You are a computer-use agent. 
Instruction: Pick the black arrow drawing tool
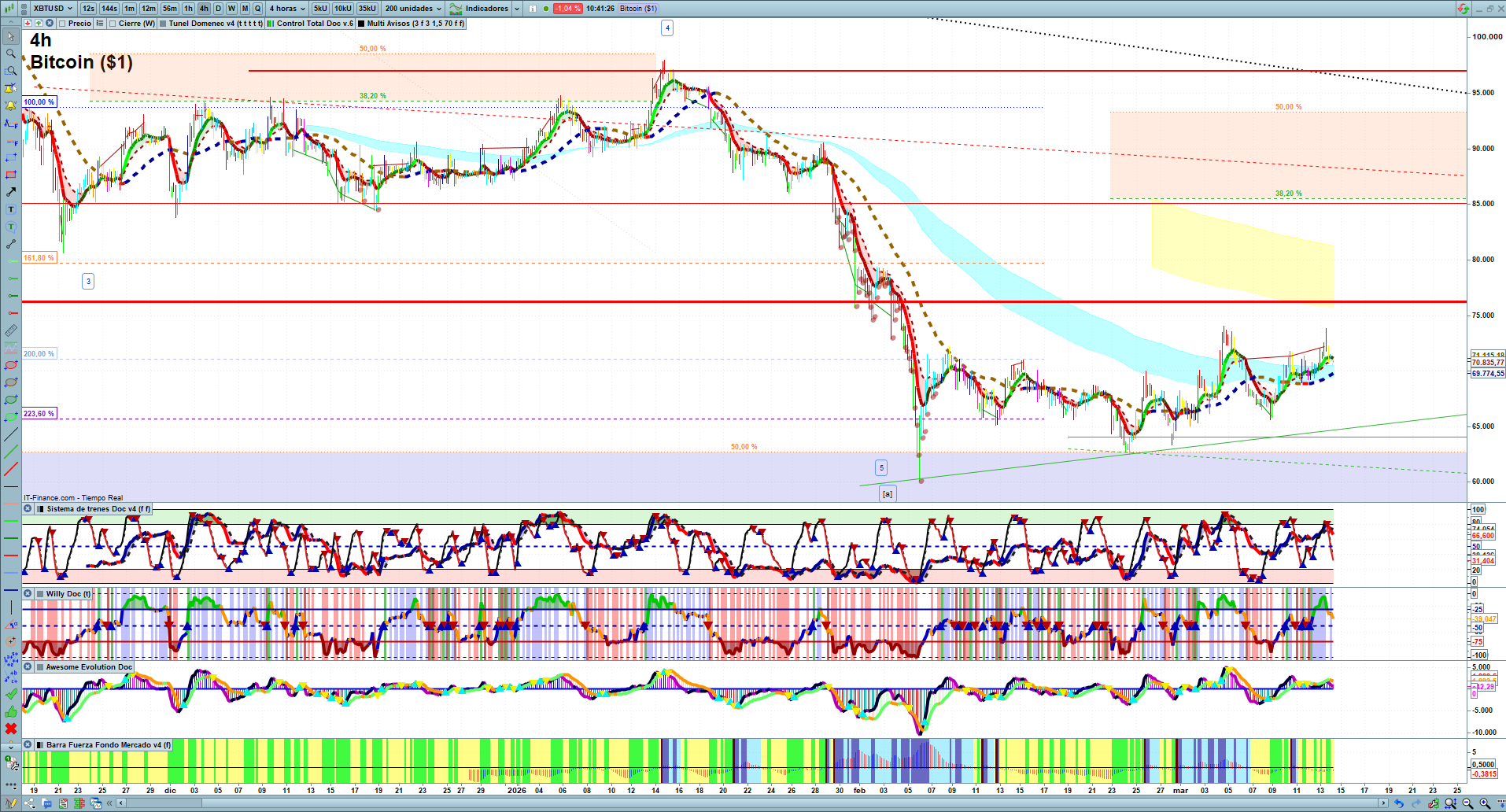[x=11, y=192]
